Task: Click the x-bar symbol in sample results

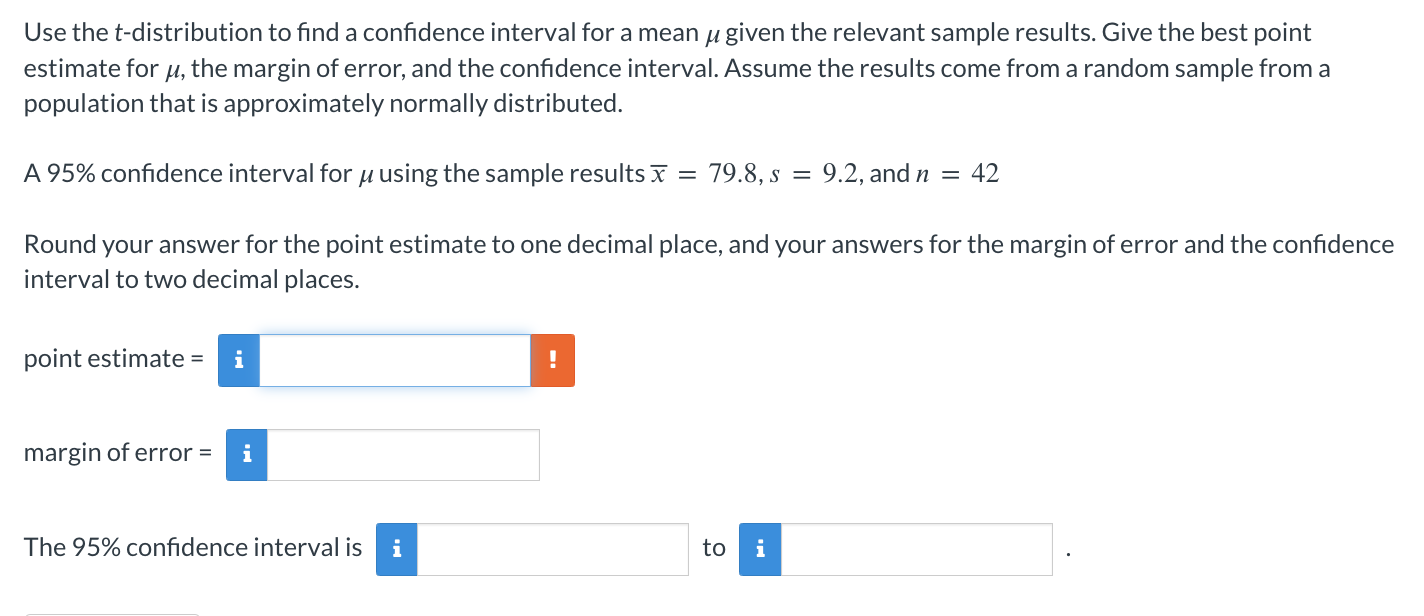Action: [x=658, y=174]
